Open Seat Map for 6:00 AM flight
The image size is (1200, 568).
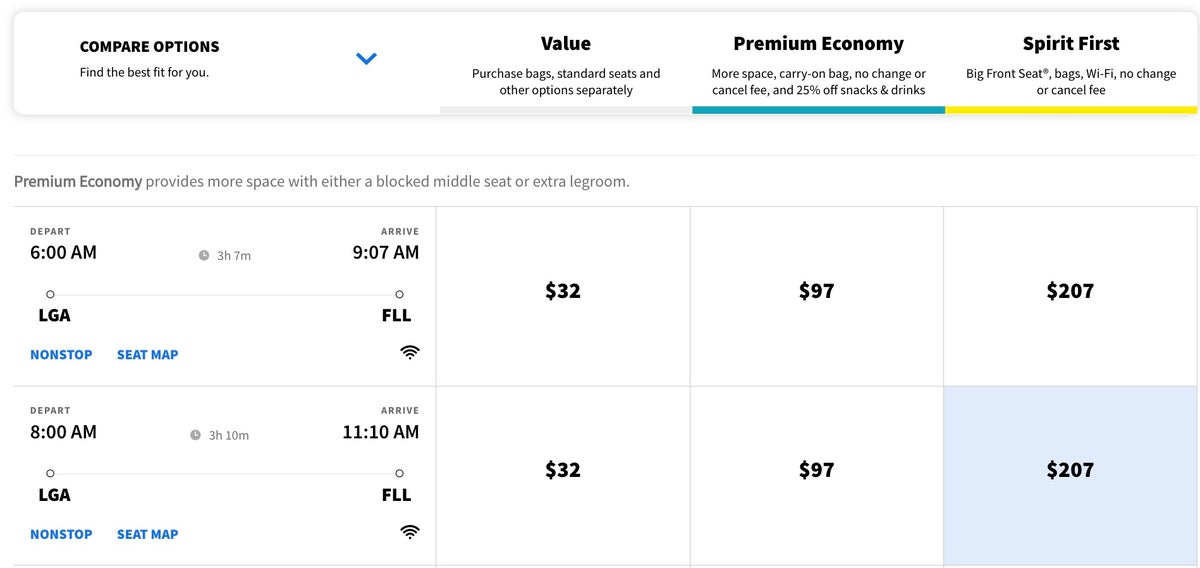147,355
